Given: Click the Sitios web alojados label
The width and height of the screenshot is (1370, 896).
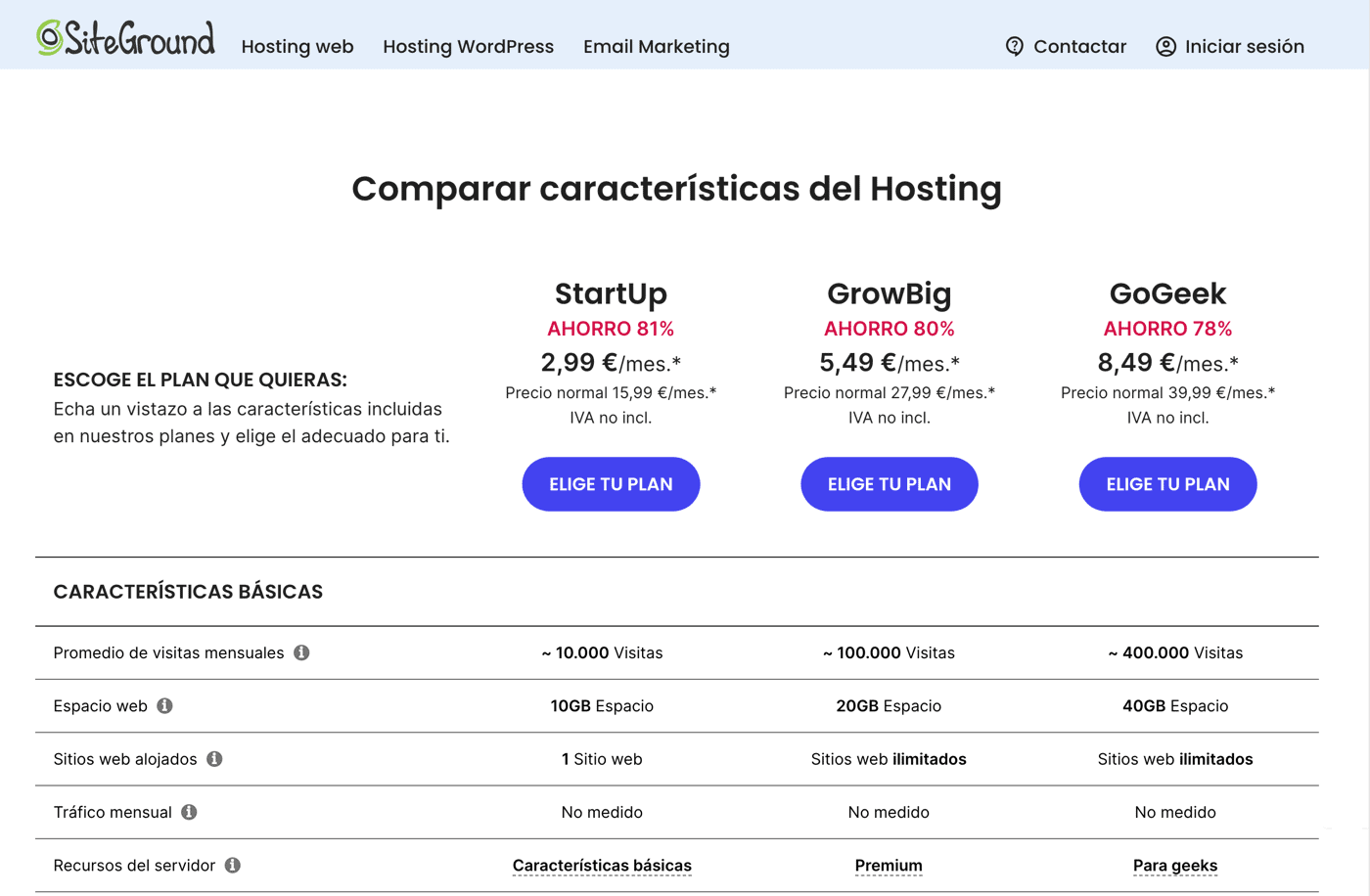Looking at the screenshot, I should 125,759.
